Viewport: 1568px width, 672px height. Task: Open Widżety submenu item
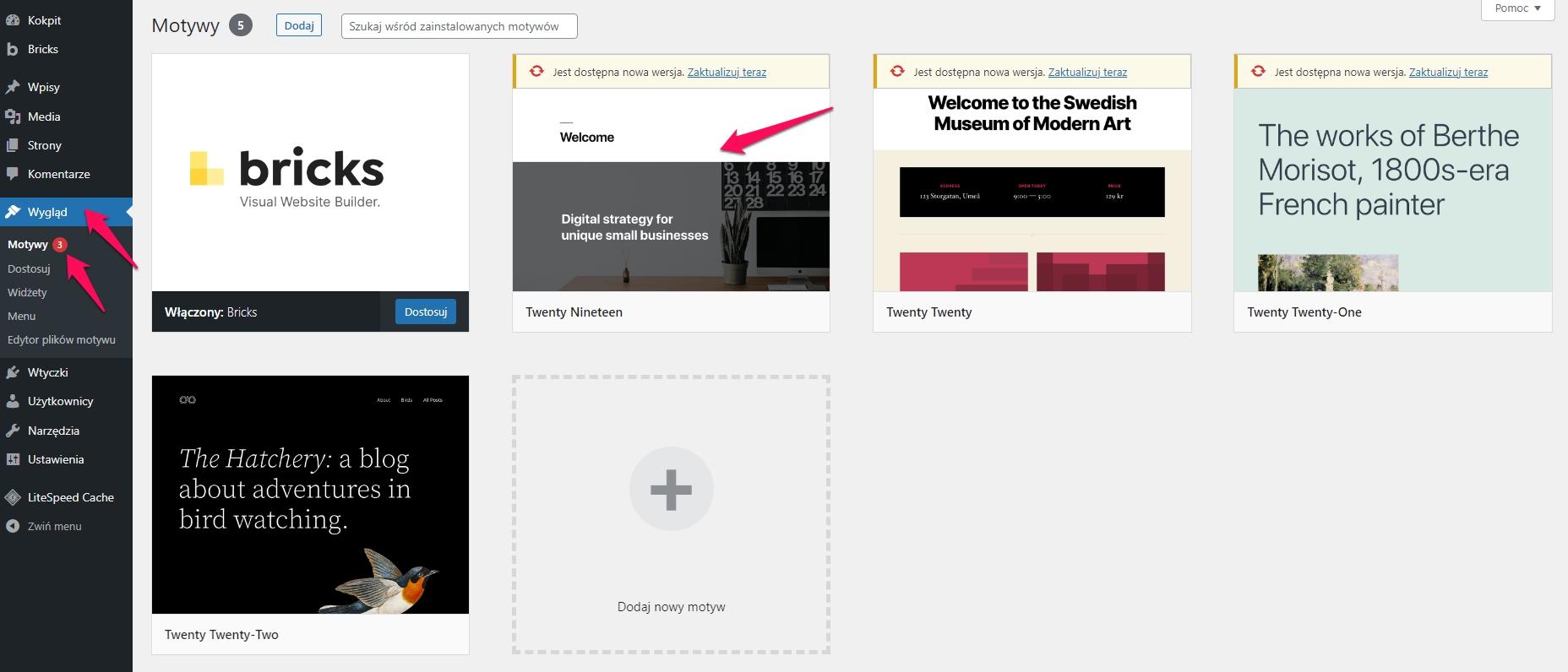[27, 292]
